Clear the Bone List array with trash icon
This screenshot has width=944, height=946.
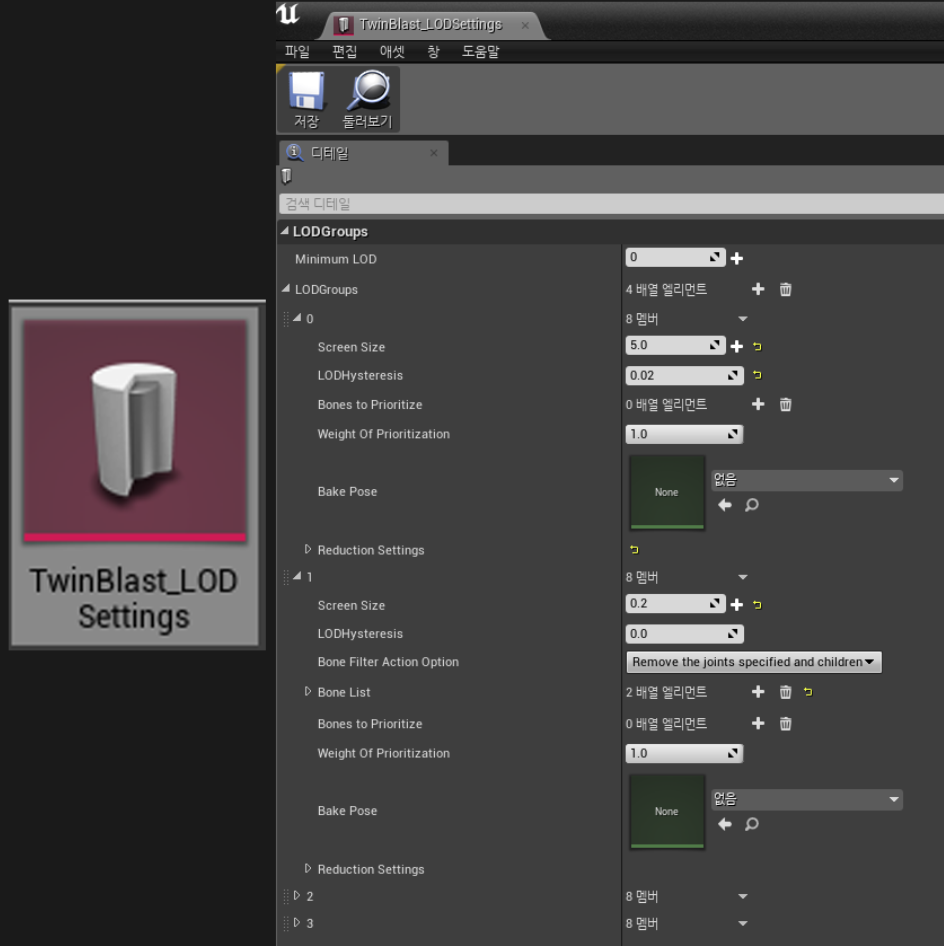click(785, 692)
